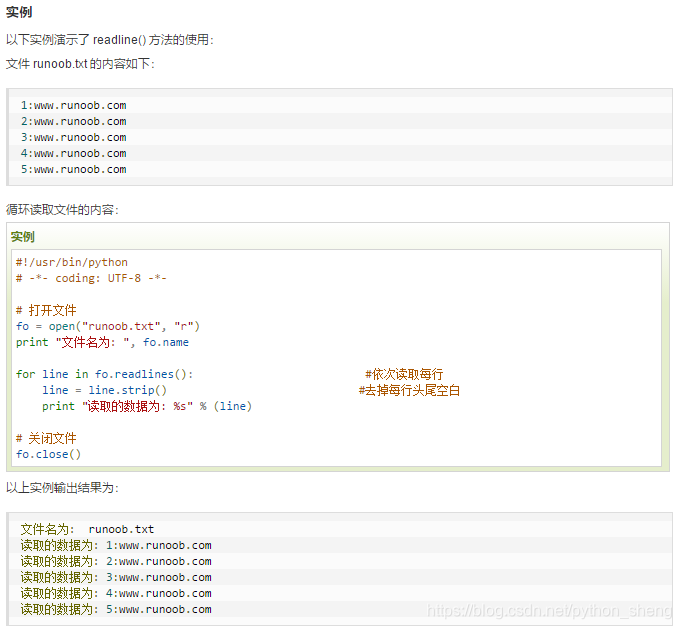Image resolution: width=681 pixels, height=629 pixels.
Task: Click the shebang line '#!/usr/bin/python'
Action: pos(72,262)
